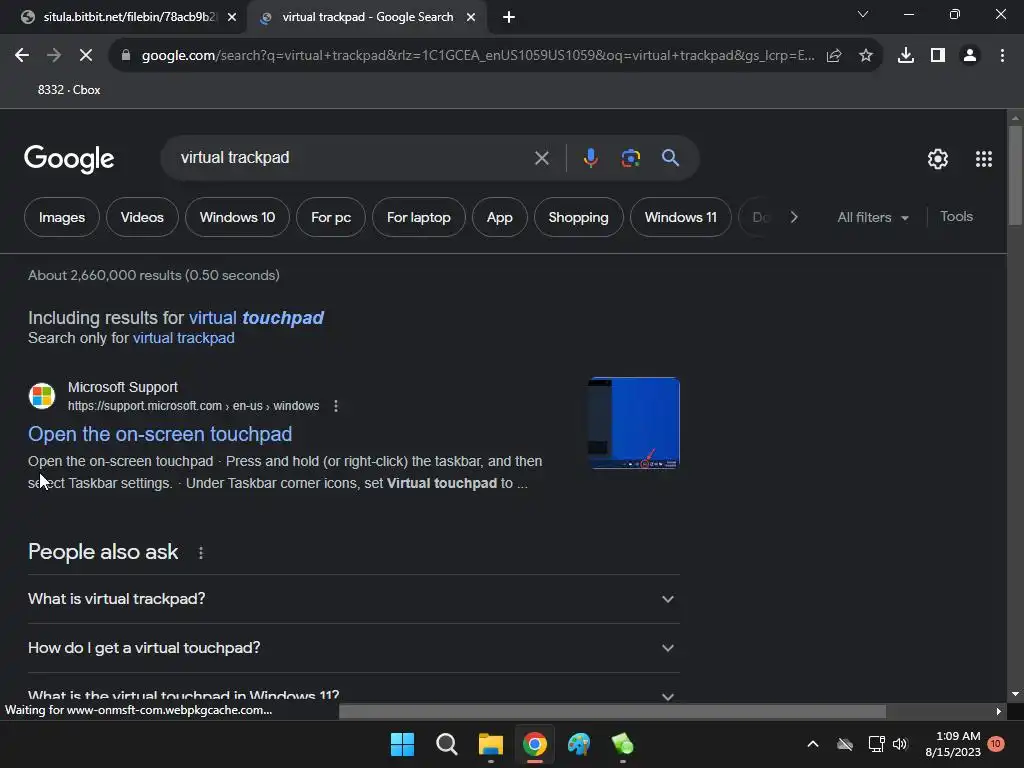Open a new tab

tap(509, 18)
